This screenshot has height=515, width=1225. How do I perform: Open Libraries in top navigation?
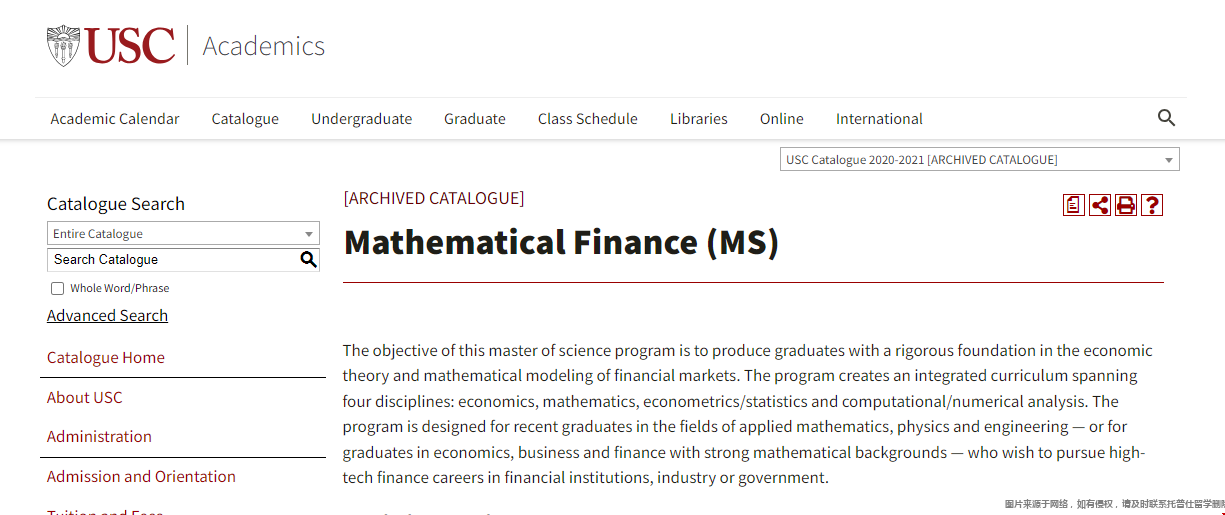[x=699, y=119]
